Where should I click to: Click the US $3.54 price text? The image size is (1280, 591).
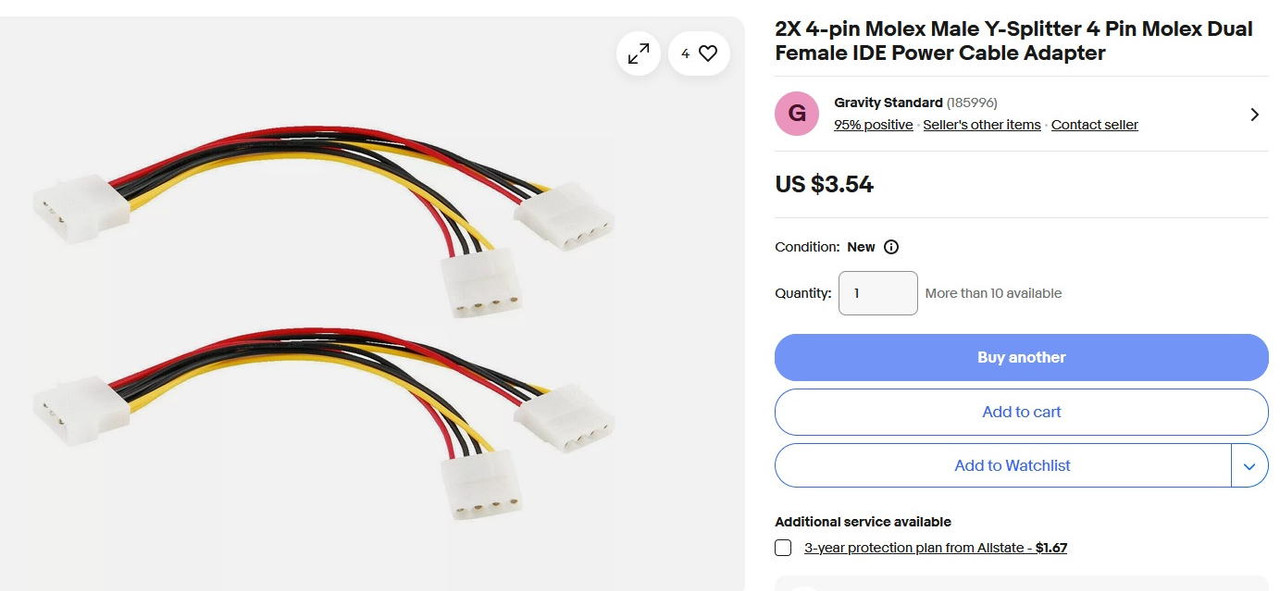pyautogui.click(x=824, y=185)
